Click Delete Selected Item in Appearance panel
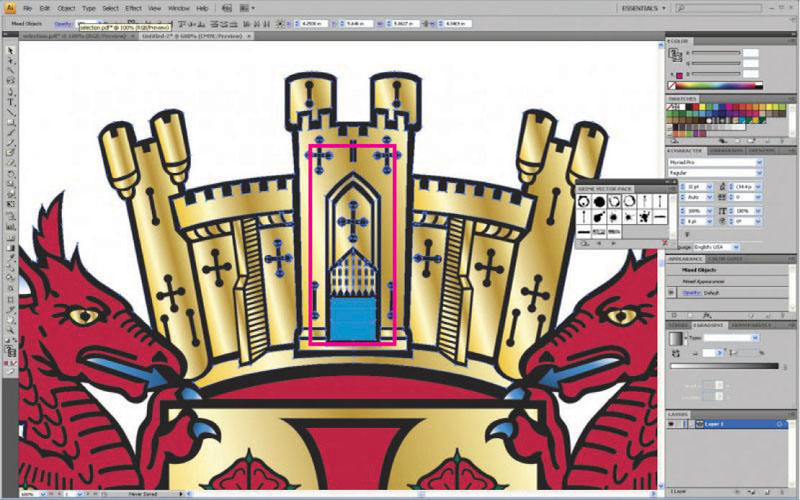This screenshot has height=500, width=800. pyautogui.click(x=784, y=315)
